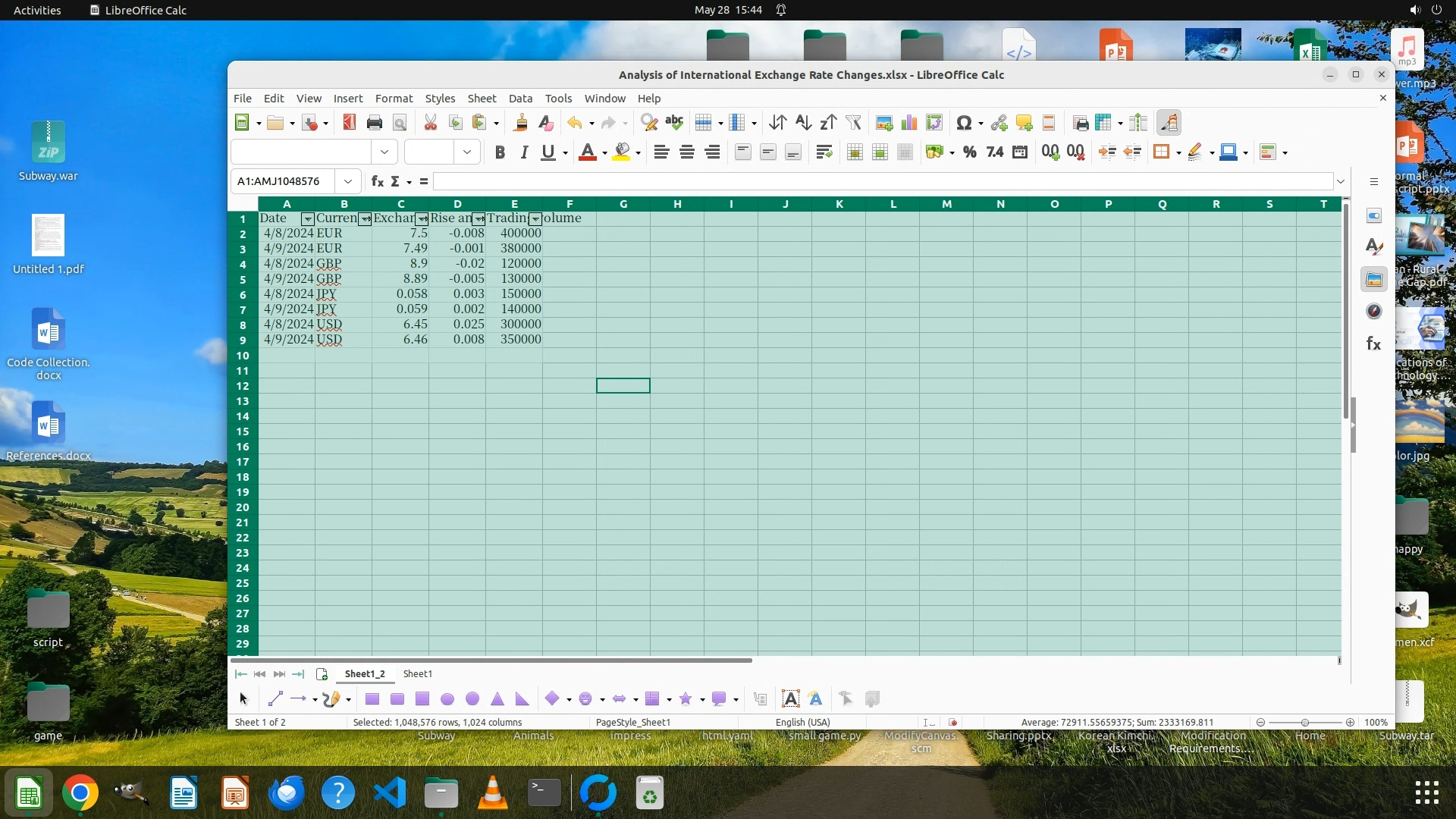The height and width of the screenshot is (819, 1456).
Task: Open the font name dropdown
Action: (x=384, y=152)
